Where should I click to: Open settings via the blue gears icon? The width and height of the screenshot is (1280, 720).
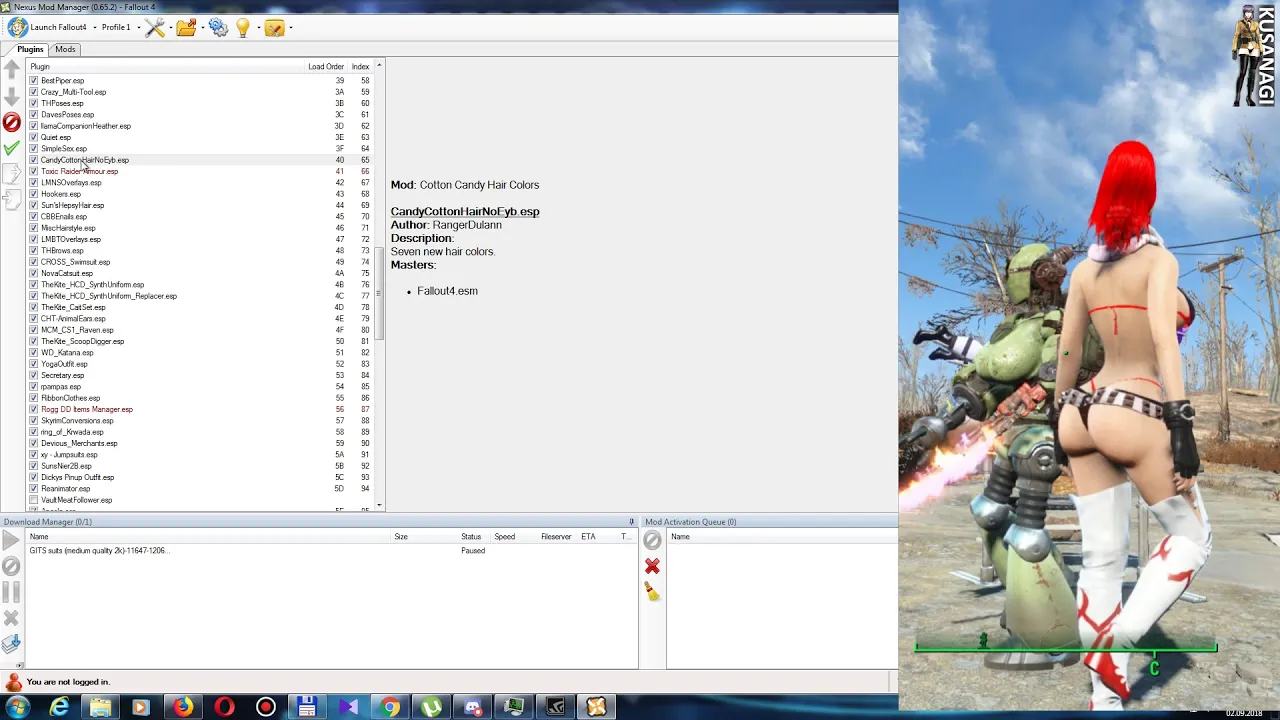pyautogui.click(x=218, y=28)
